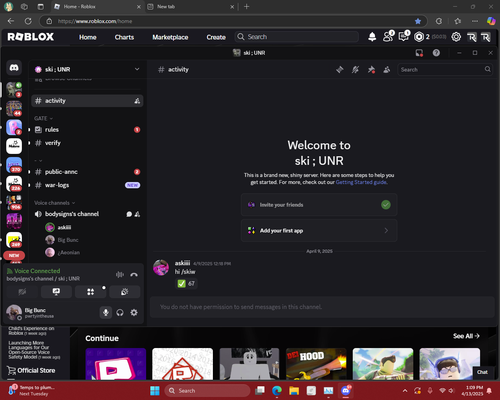Open Roblox Charts nav item

click(124, 37)
